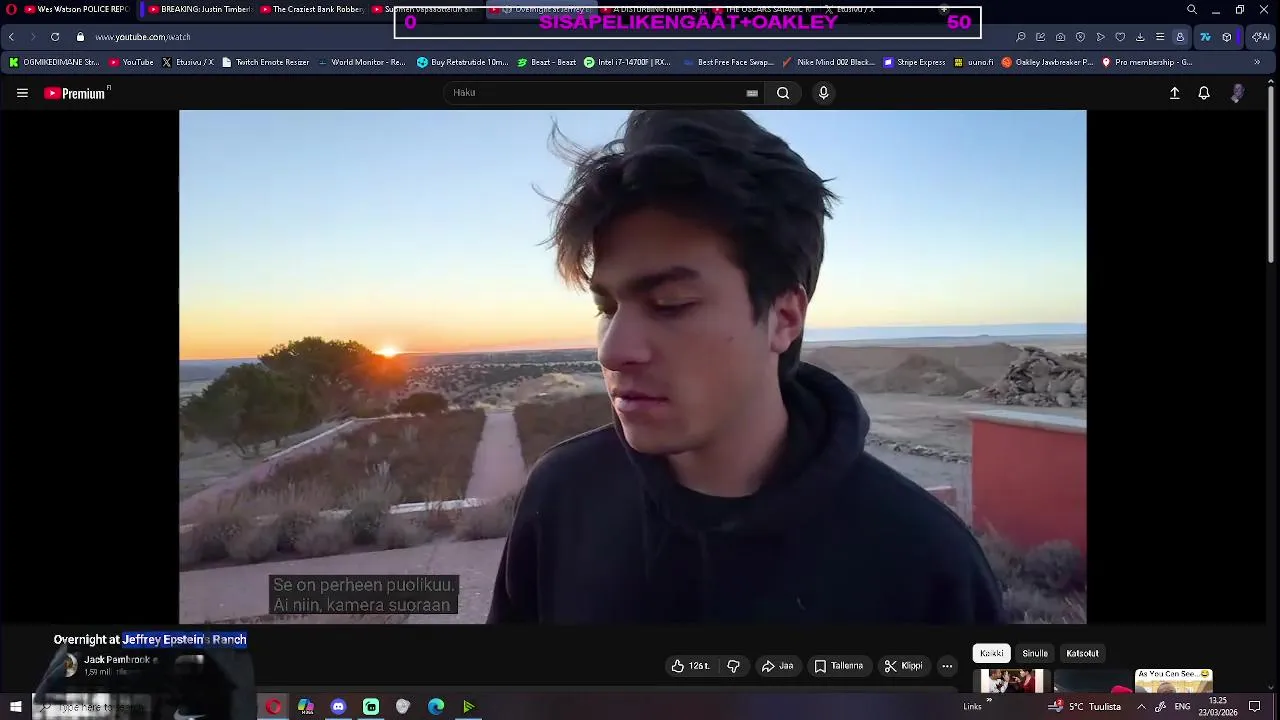This screenshot has height=720, width=1280.
Task: Go back with browser back arrow
Action: coord(11,37)
